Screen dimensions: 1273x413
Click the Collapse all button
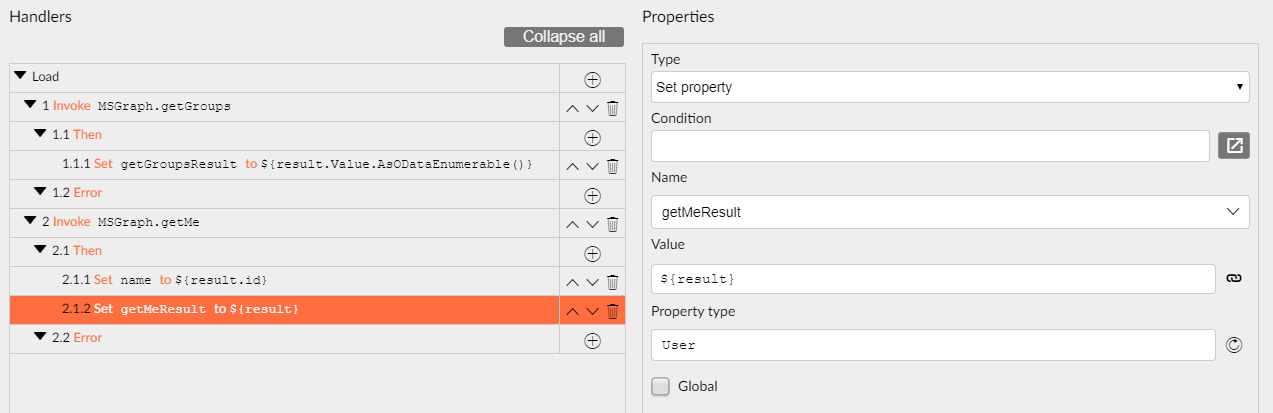point(564,37)
